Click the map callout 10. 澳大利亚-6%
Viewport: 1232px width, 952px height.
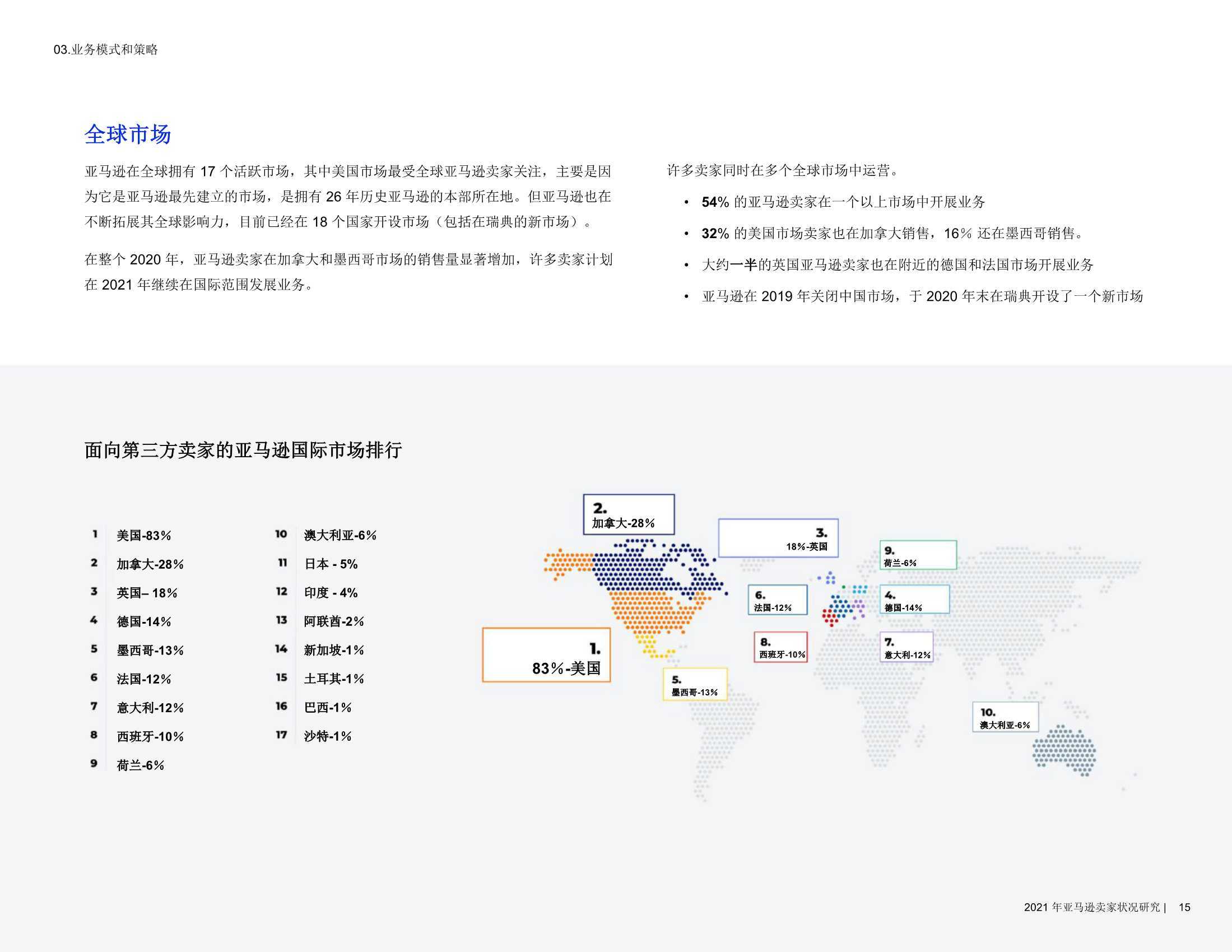[x=1005, y=717]
